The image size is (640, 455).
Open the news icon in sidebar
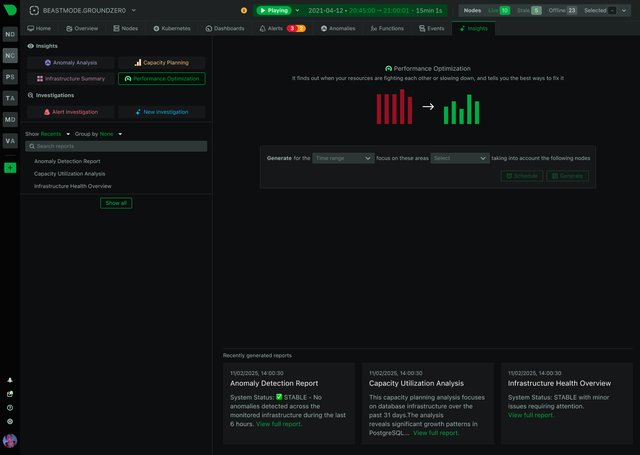pos(10,394)
